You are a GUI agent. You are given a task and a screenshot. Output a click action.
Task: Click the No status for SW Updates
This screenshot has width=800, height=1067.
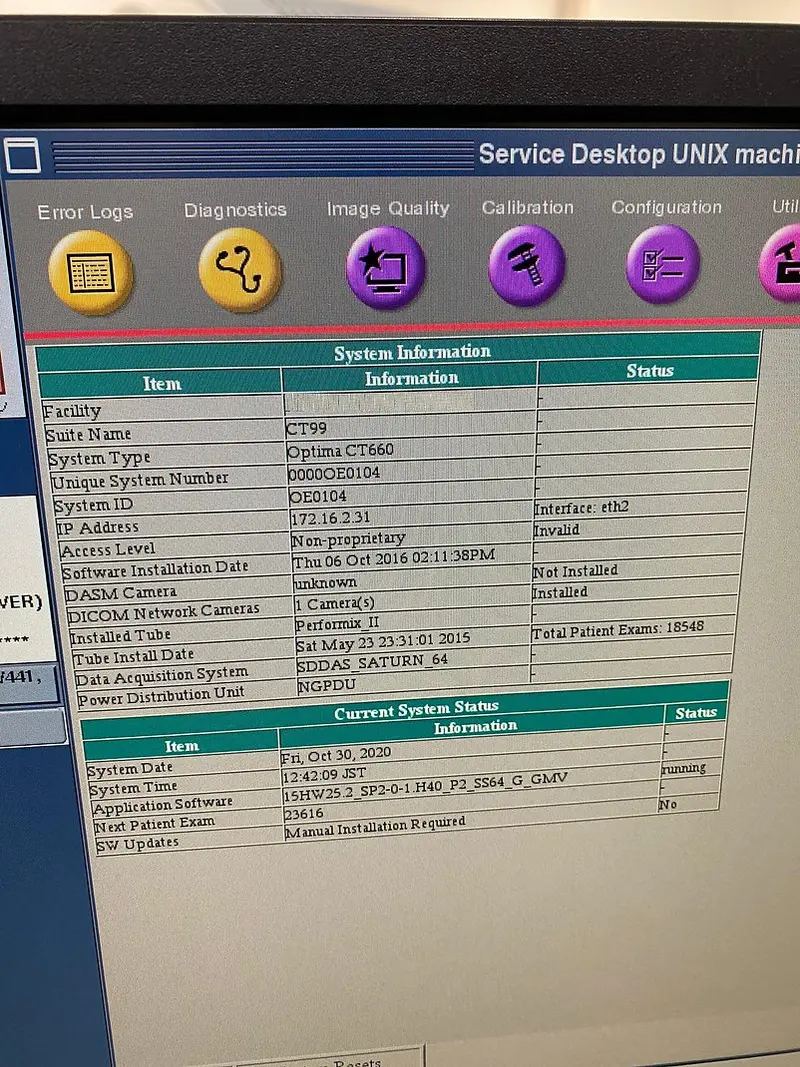pos(668,804)
